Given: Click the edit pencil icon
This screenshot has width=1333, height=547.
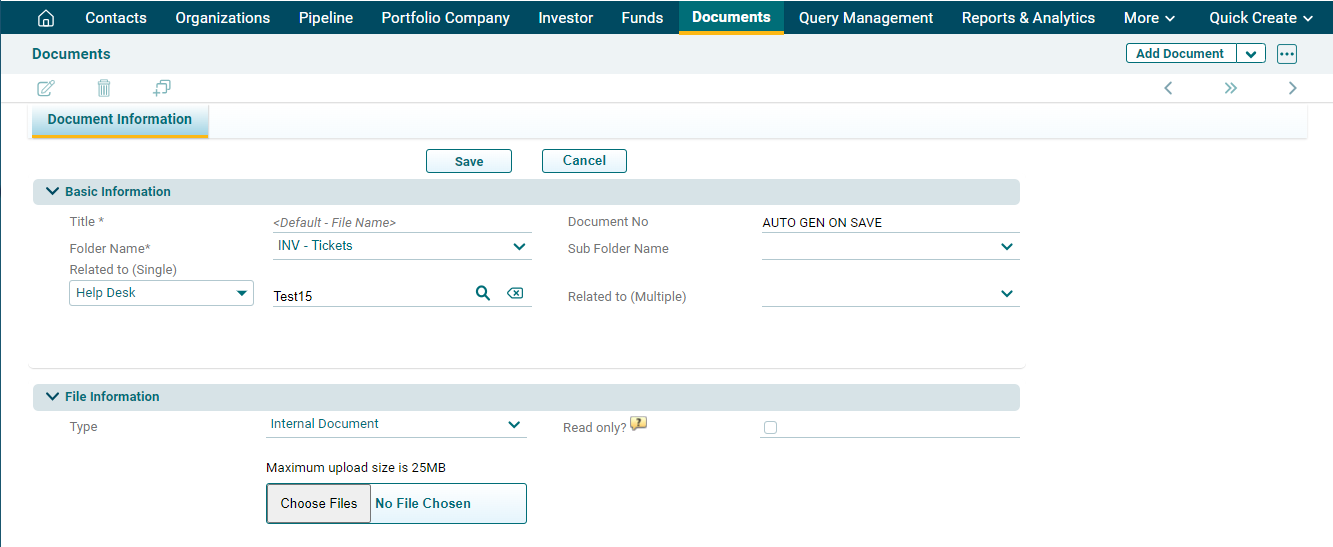Looking at the screenshot, I should pos(45,88).
